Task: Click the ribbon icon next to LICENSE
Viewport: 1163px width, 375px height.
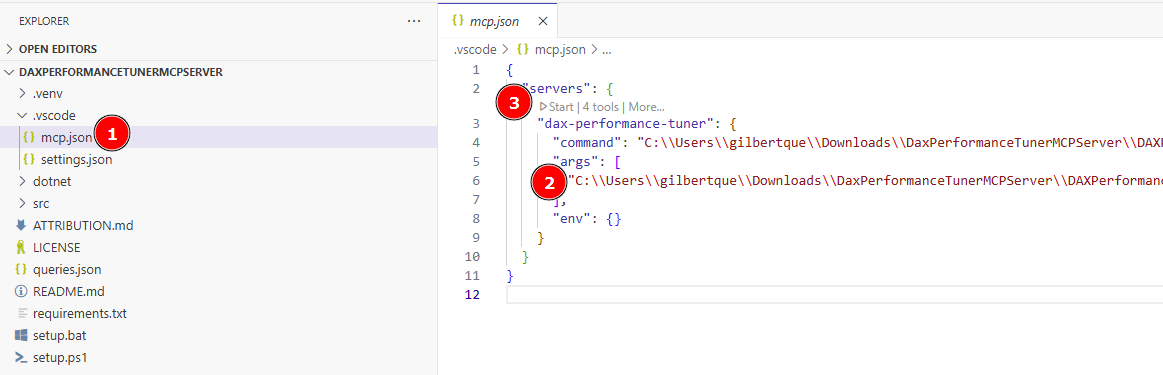Action: (21, 248)
